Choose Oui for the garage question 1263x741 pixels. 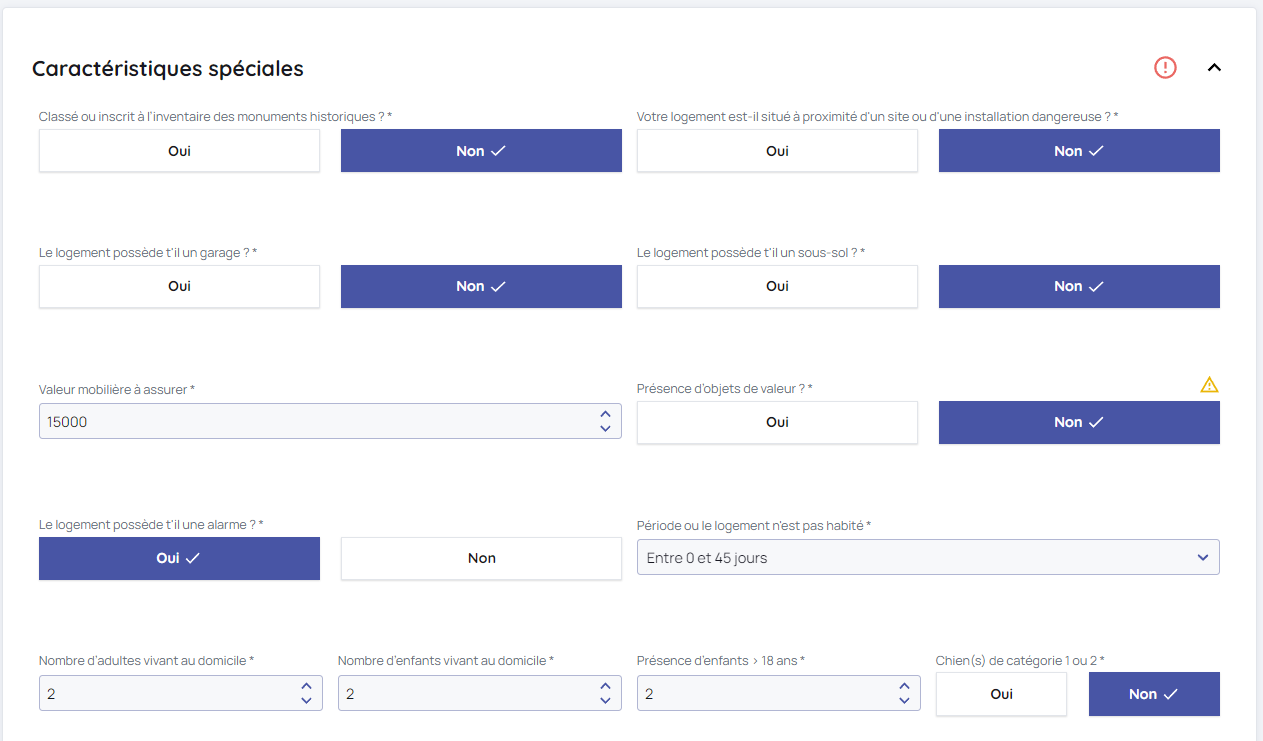[179, 286]
